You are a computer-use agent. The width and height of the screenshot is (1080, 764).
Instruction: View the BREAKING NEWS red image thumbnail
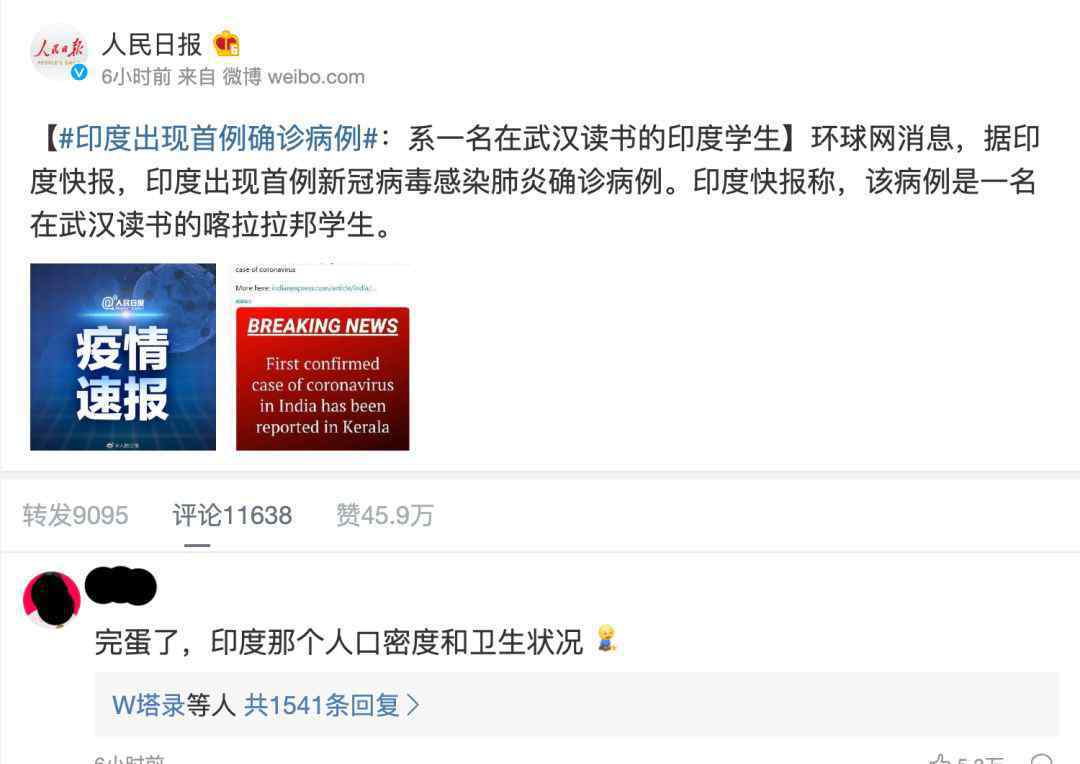(x=322, y=357)
